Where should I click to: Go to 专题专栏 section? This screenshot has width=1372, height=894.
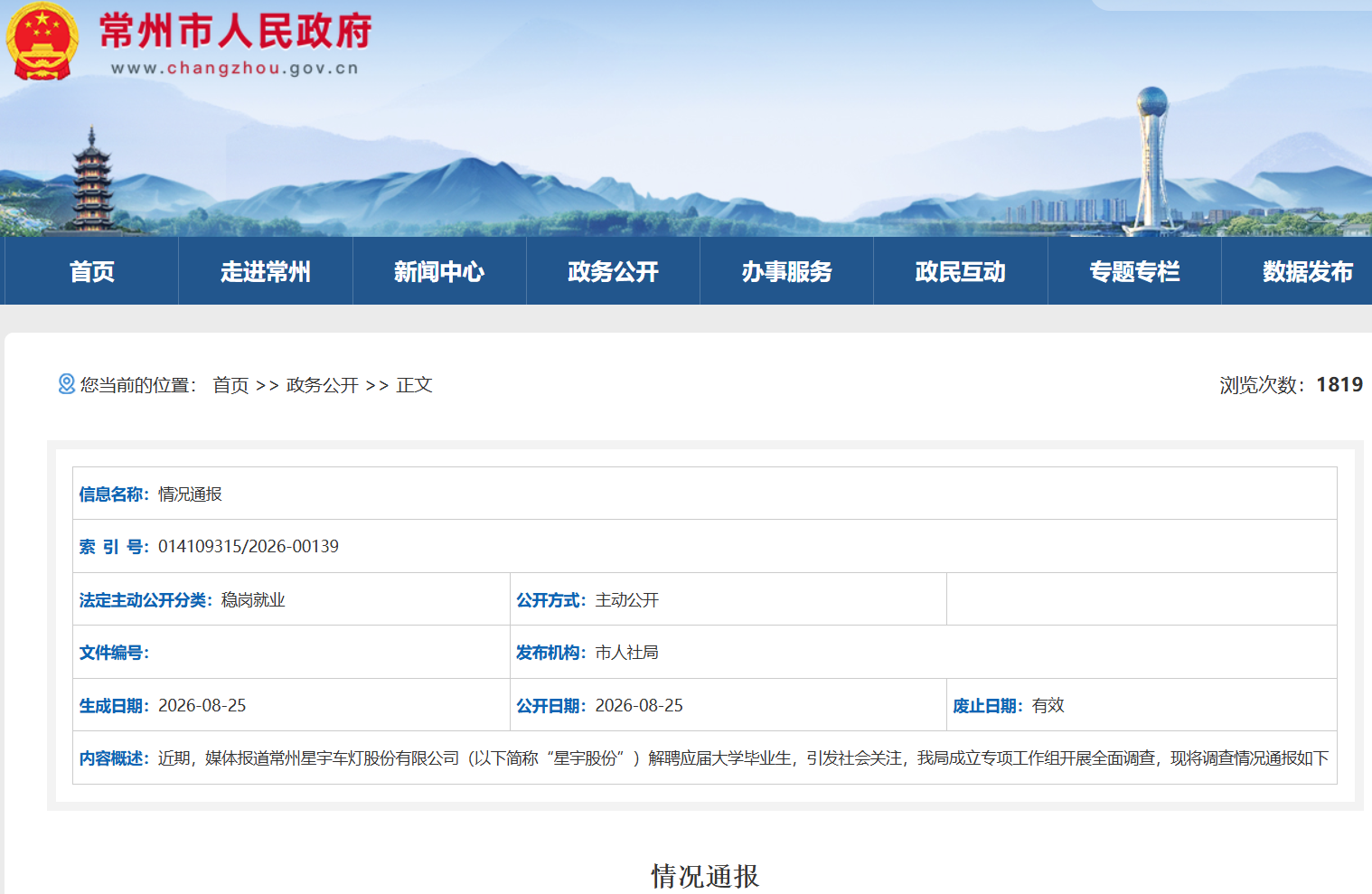tap(1134, 271)
